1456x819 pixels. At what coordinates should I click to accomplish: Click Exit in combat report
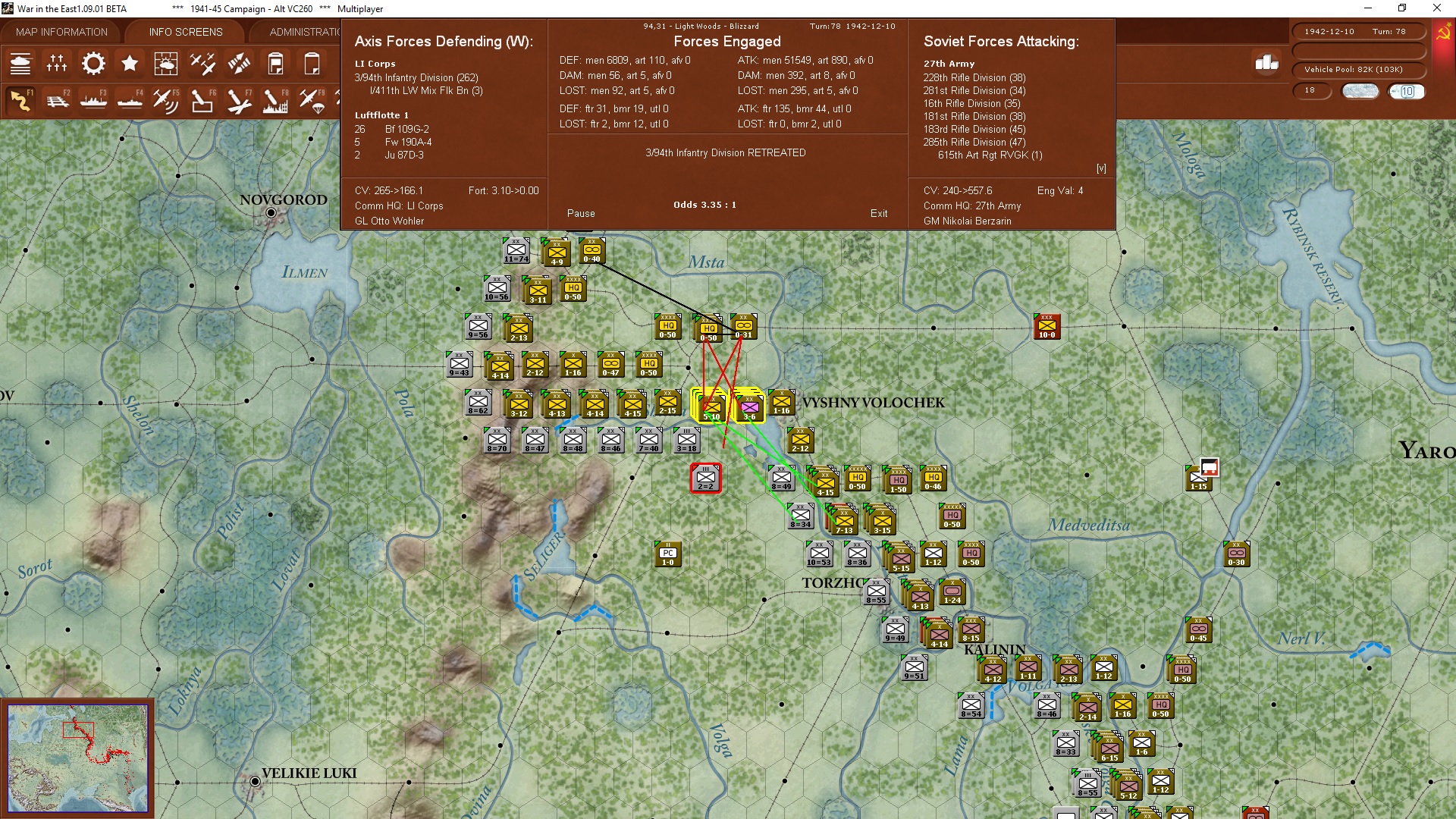tap(879, 214)
